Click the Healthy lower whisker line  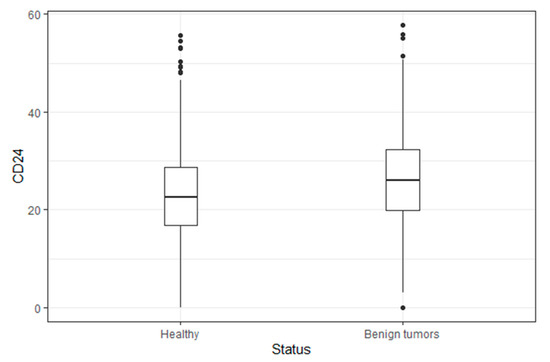(181, 266)
